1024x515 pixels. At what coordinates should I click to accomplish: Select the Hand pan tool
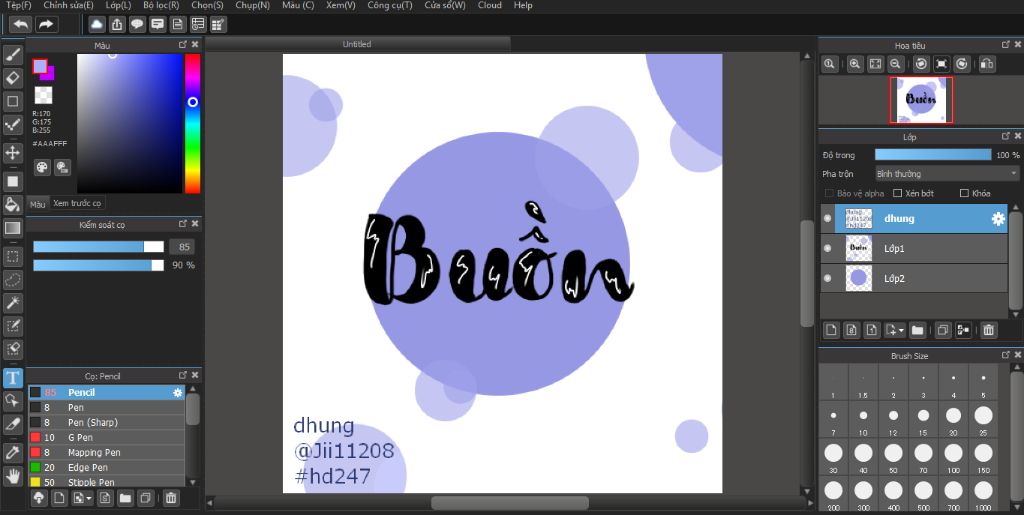pos(12,475)
